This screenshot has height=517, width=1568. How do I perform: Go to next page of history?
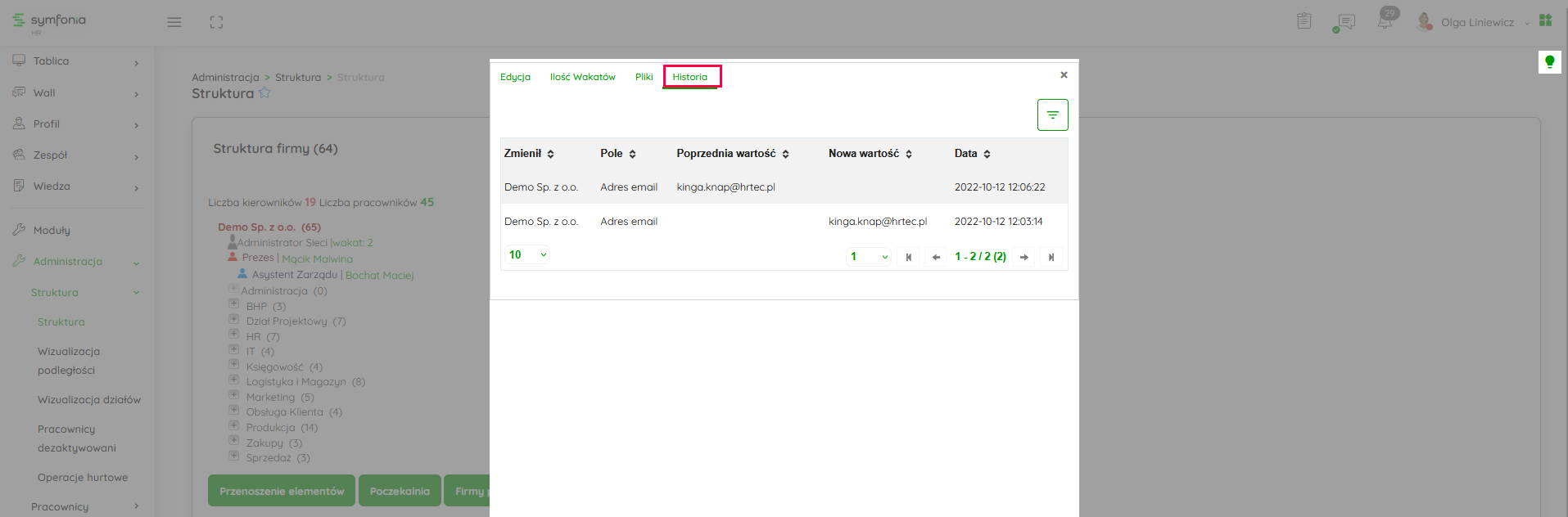[1023, 257]
